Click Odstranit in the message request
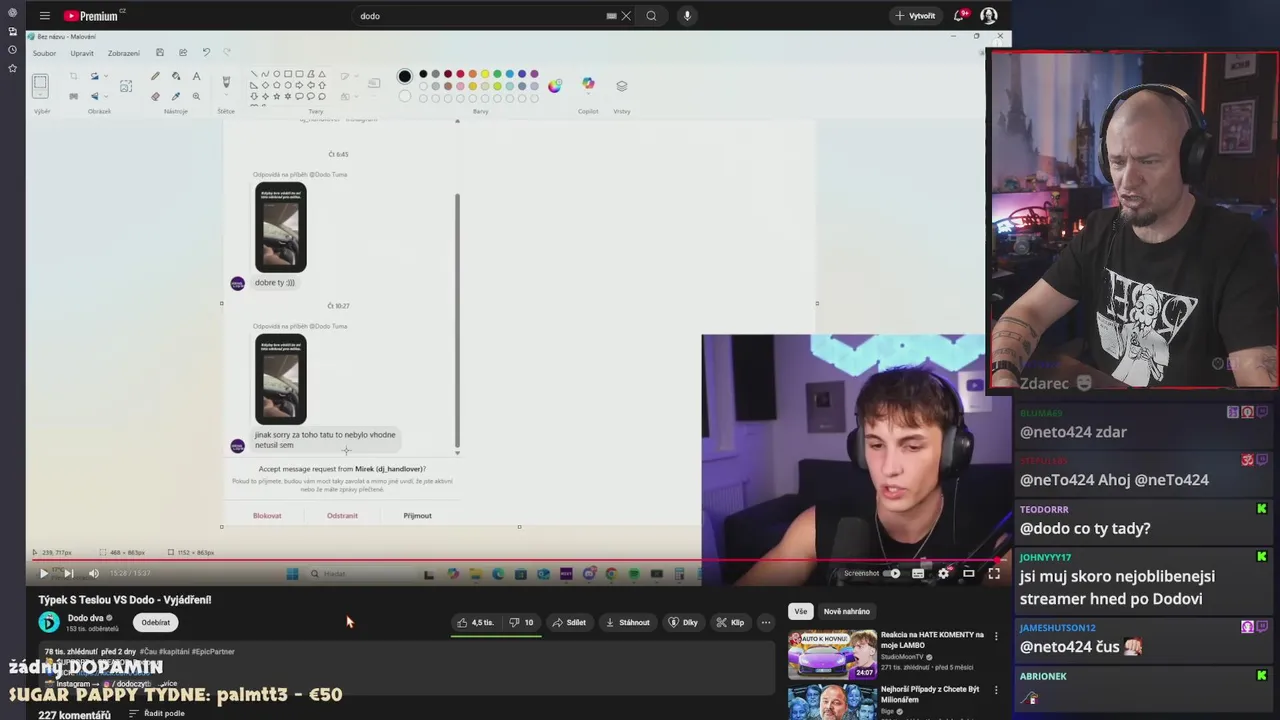 pyautogui.click(x=342, y=516)
